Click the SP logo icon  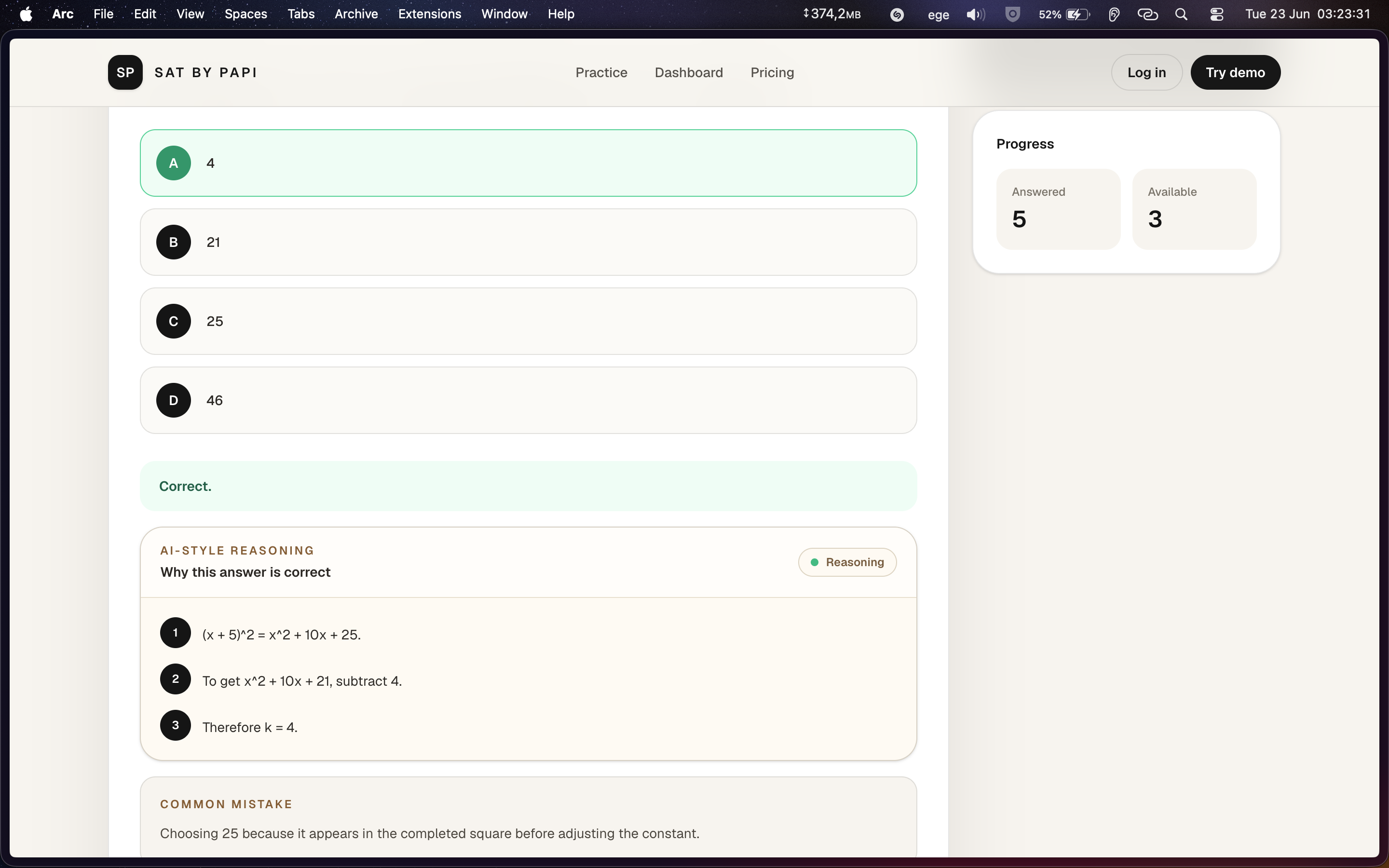[125, 72]
